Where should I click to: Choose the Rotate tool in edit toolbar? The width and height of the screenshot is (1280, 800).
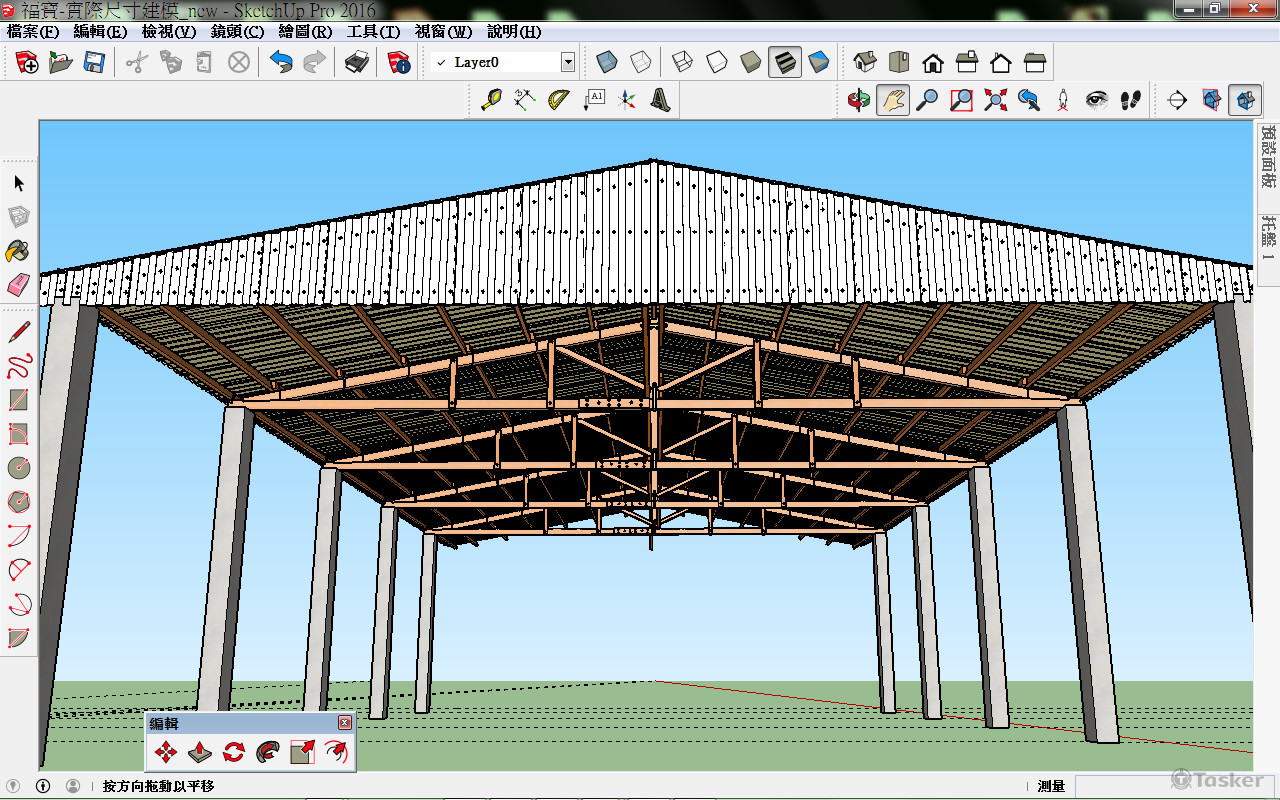tap(234, 752)
